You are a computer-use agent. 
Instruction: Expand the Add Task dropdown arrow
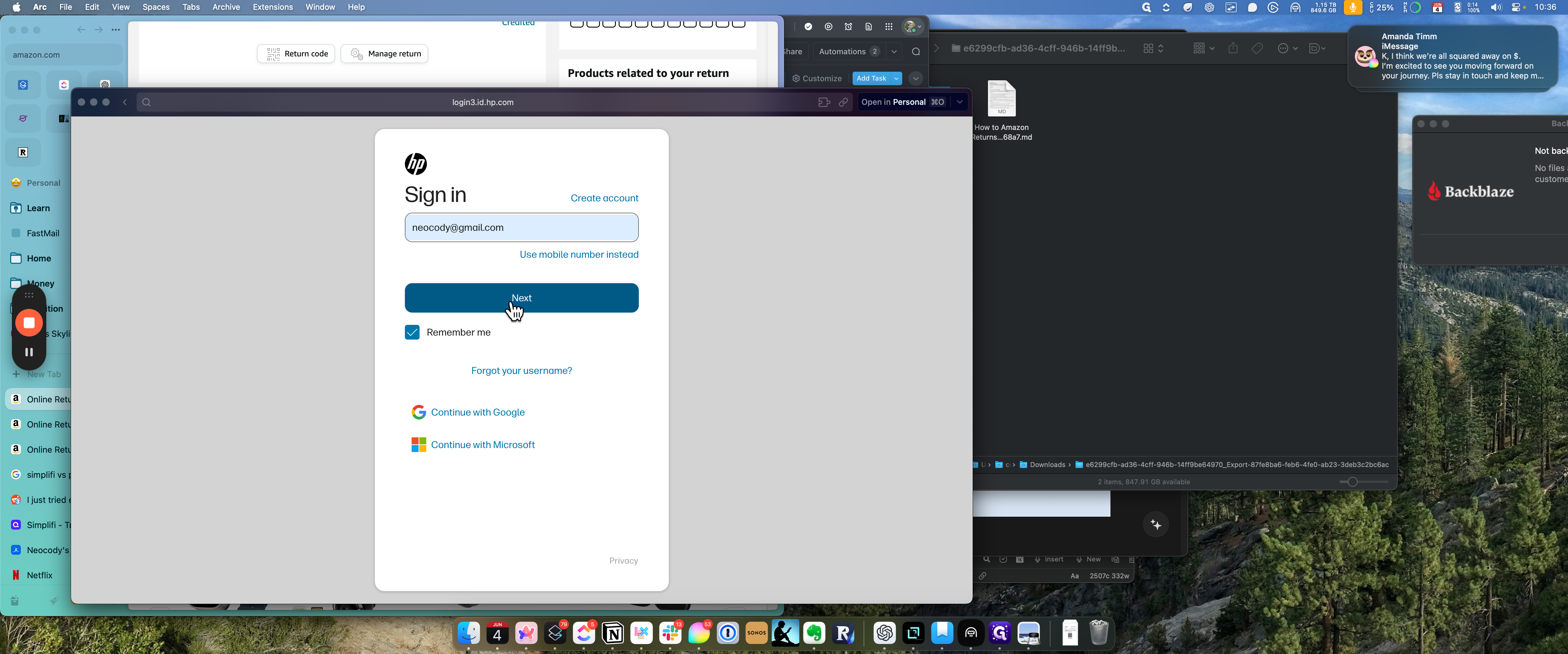coord(896,78)
